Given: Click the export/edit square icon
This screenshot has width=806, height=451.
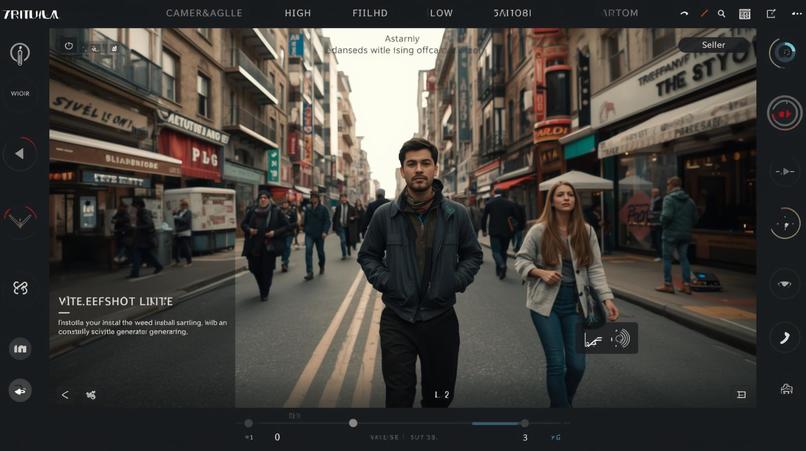Looking at the screenshot, I should click(x=771, y=14).
